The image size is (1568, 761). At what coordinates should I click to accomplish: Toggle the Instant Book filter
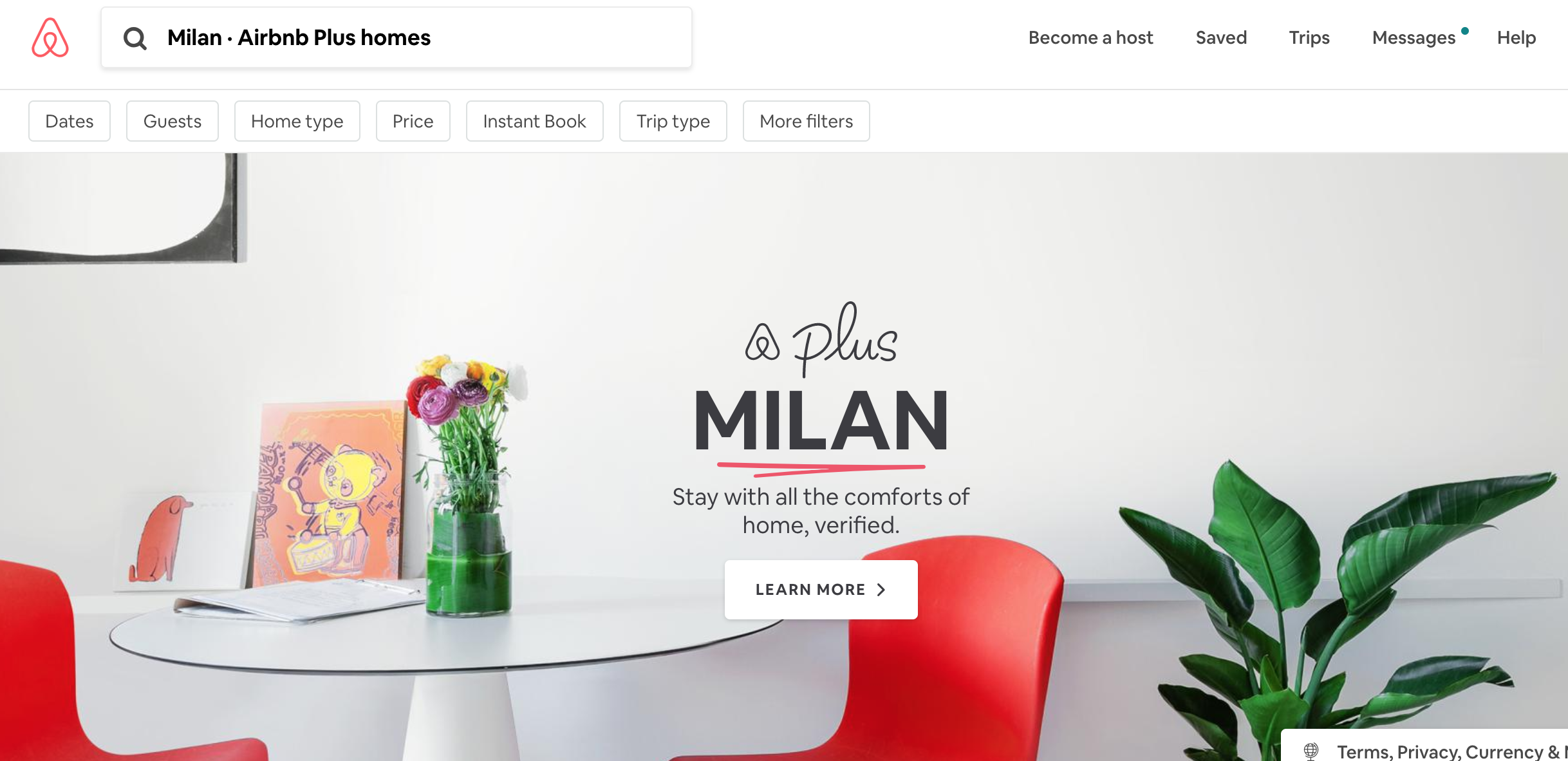pyautogui.click(x=535, y=121)
